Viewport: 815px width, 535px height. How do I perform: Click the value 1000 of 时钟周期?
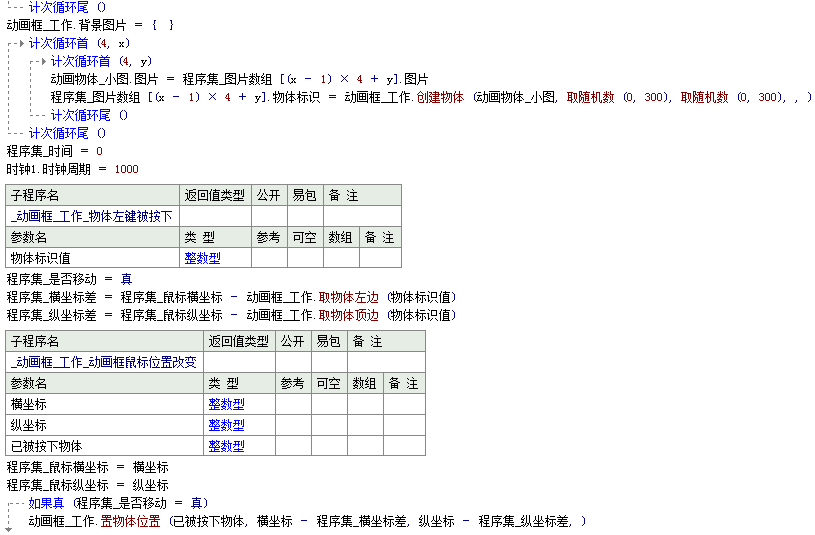pyautogui.click(x=126, y=169)
